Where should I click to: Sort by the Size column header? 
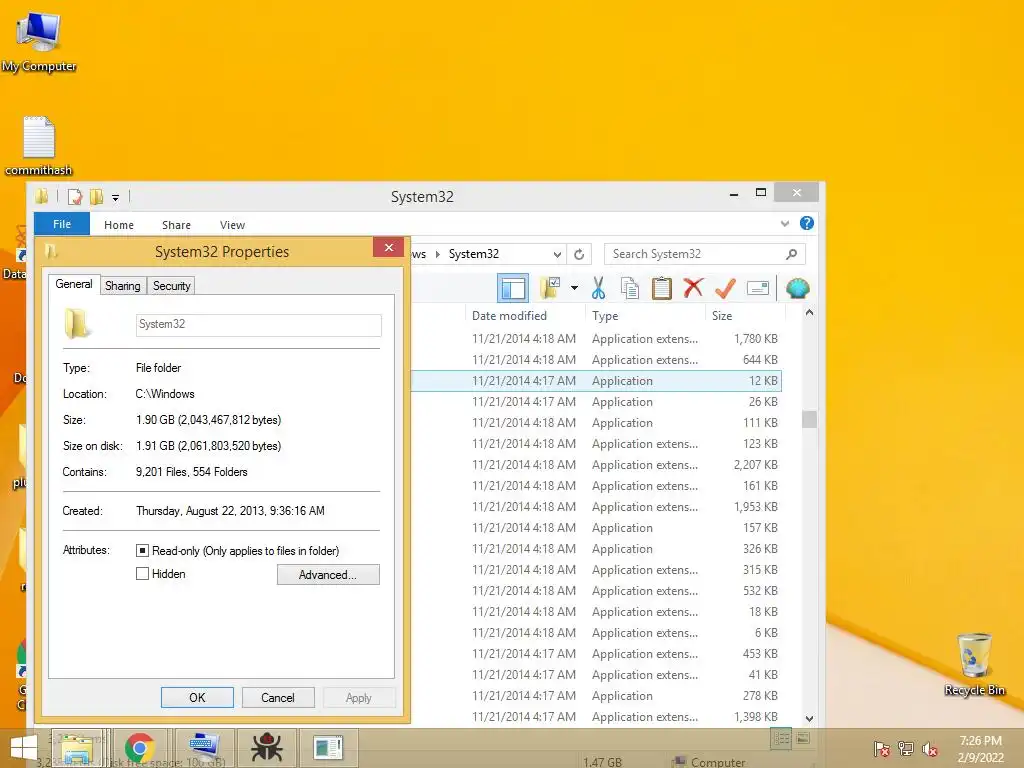pos(722,316)
